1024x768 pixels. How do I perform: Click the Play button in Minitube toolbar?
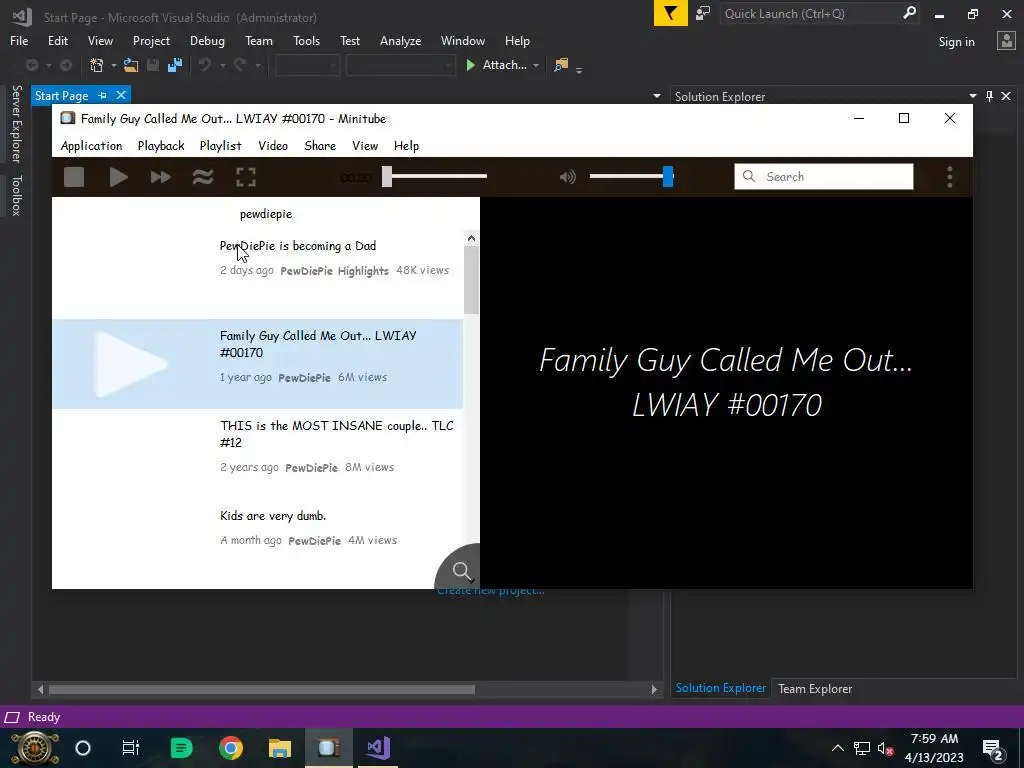(x=118, y=177)
